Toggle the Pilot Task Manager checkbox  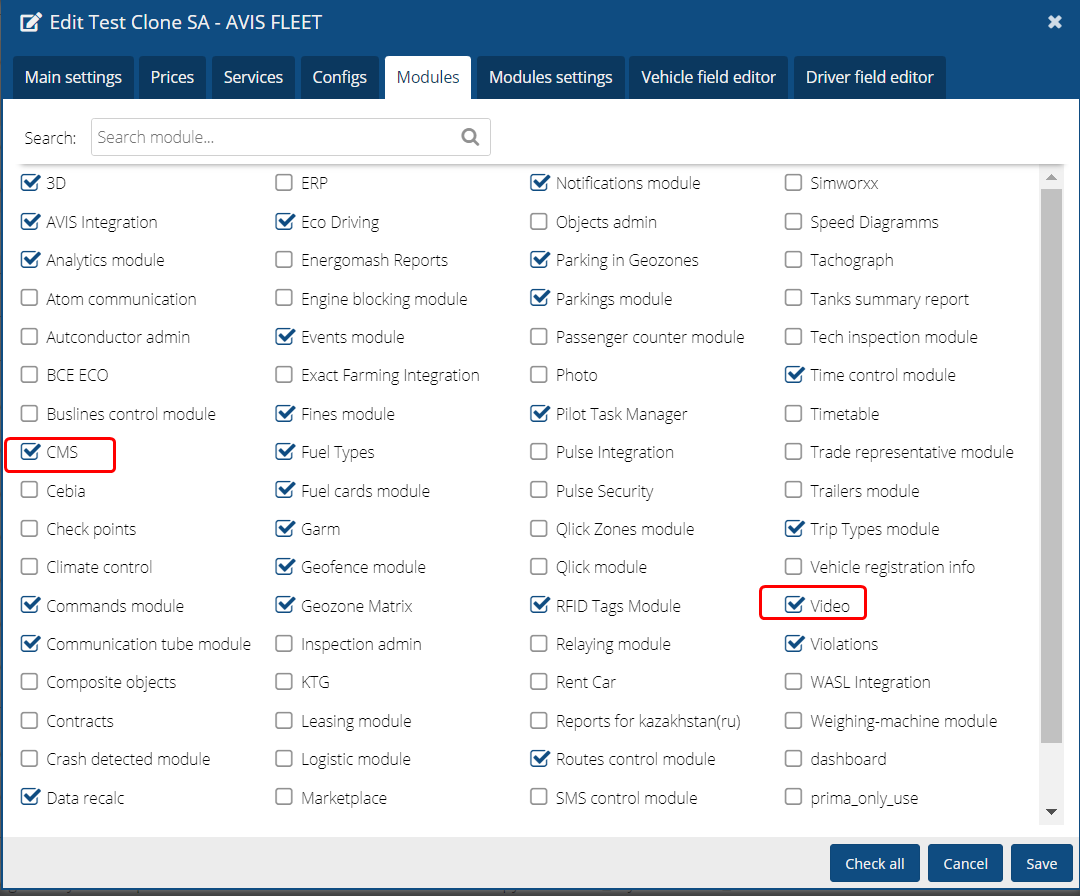539,414
